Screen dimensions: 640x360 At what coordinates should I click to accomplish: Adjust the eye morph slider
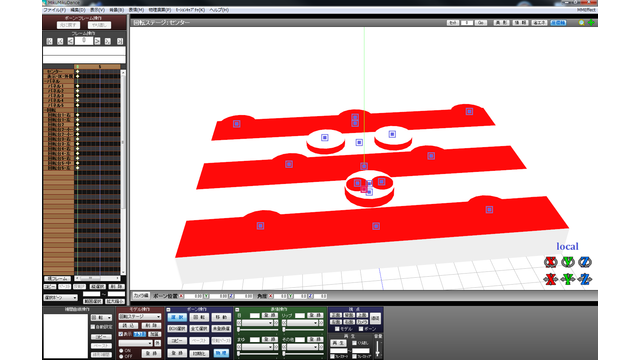tap(258, 329)
